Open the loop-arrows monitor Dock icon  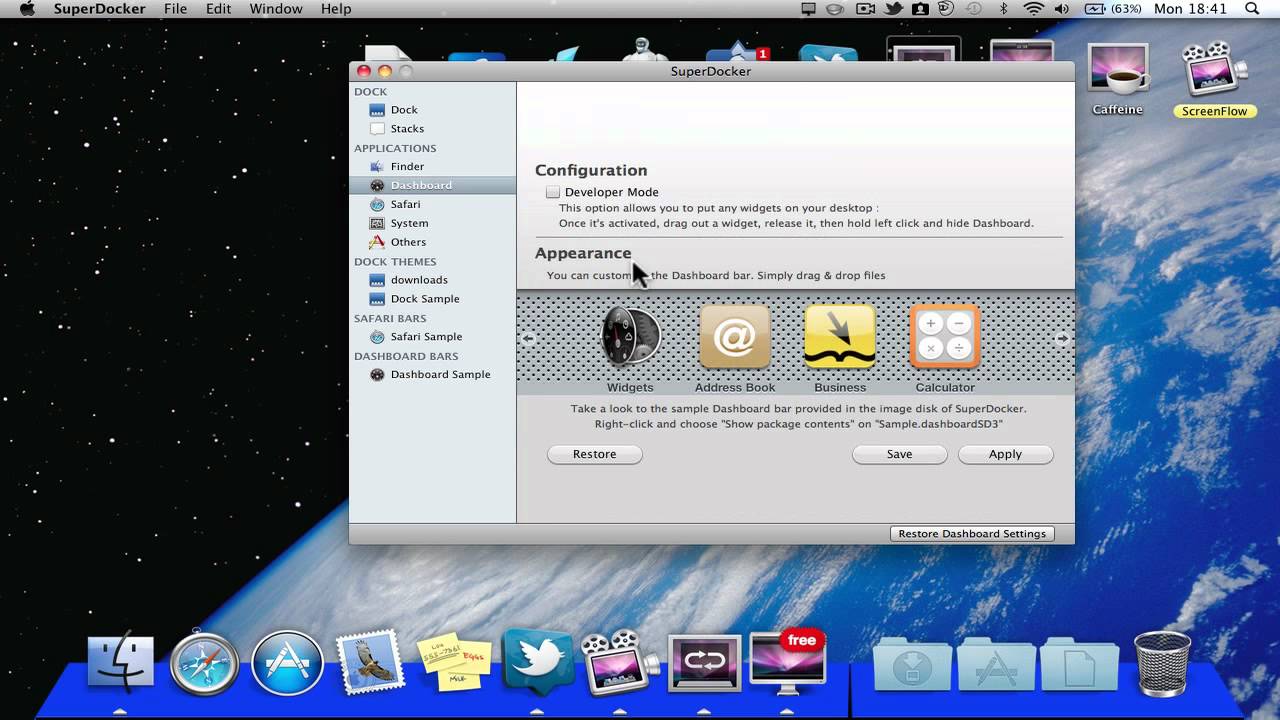pos(705,663)
